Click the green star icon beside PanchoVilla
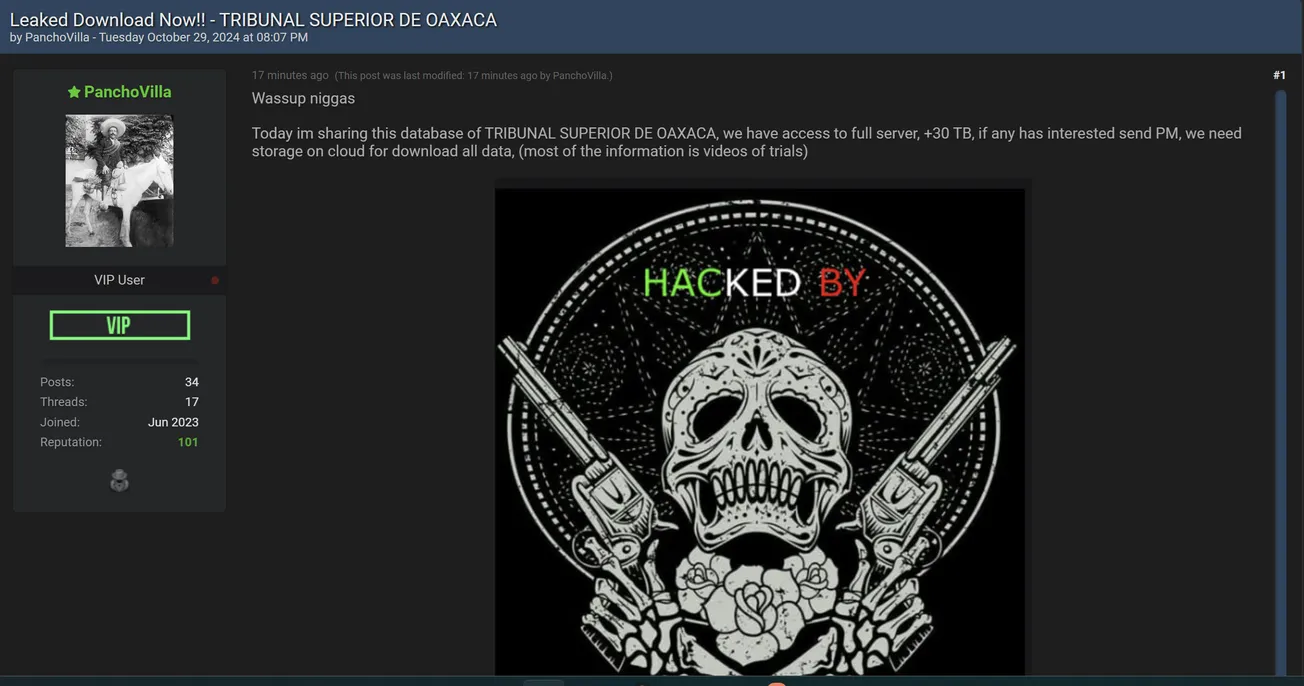The width and height of the screenshot is (1304, 686). click(x=74, y=92)
